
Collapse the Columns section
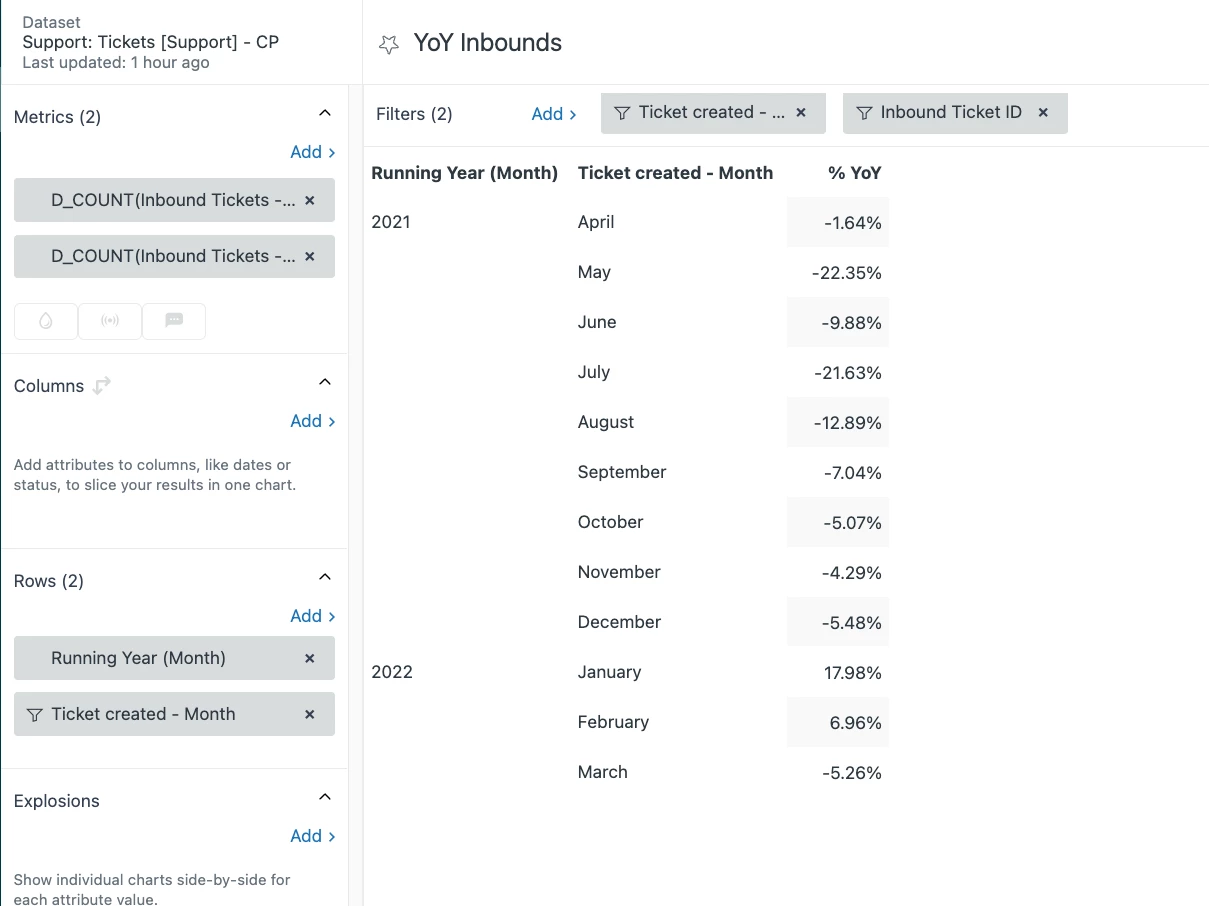324,382
